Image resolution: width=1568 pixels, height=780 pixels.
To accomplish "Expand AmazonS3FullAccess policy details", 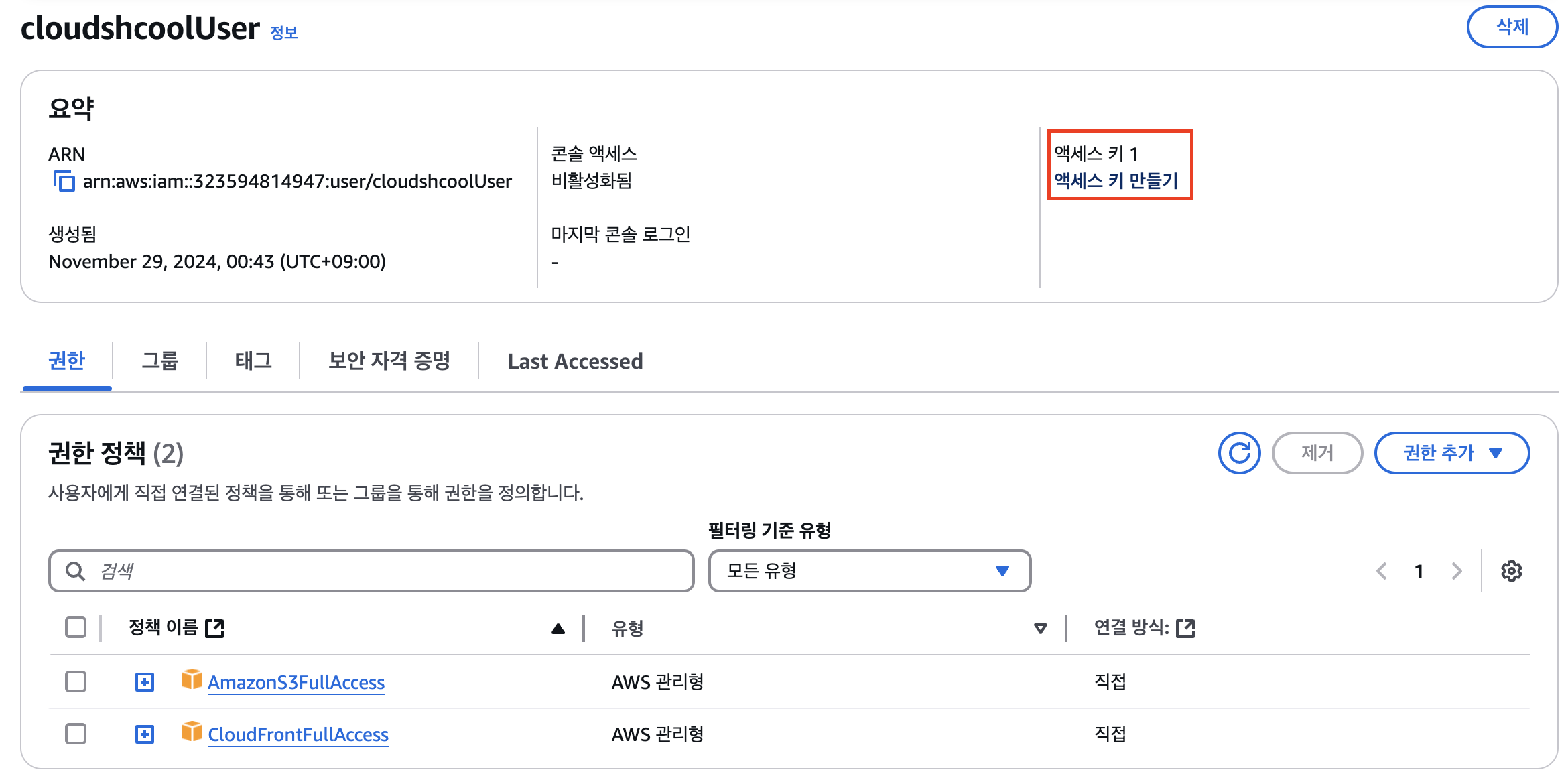I will pos(145,682).
